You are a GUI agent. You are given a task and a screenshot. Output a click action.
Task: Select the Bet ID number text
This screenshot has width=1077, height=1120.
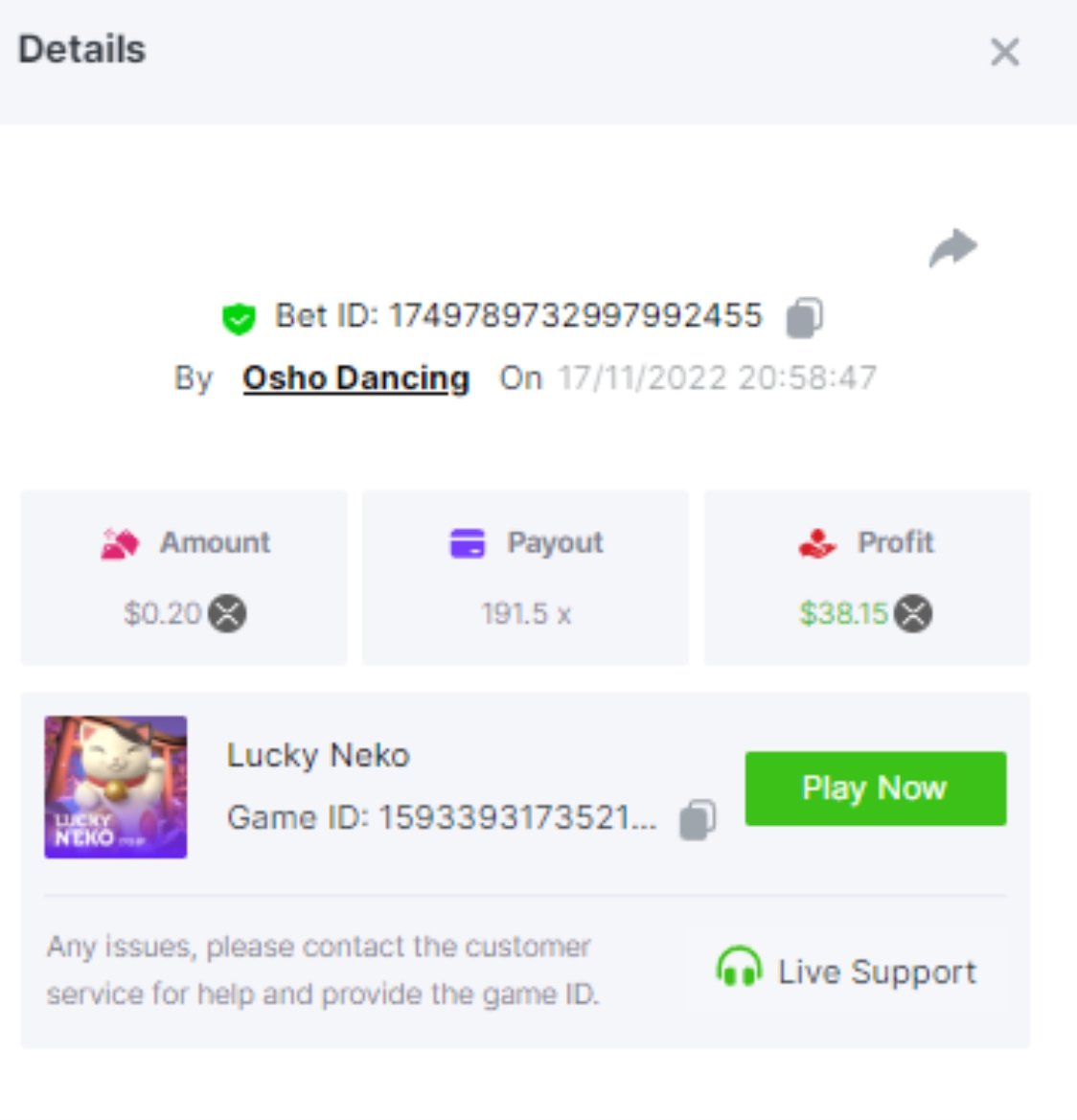(576, 316)
